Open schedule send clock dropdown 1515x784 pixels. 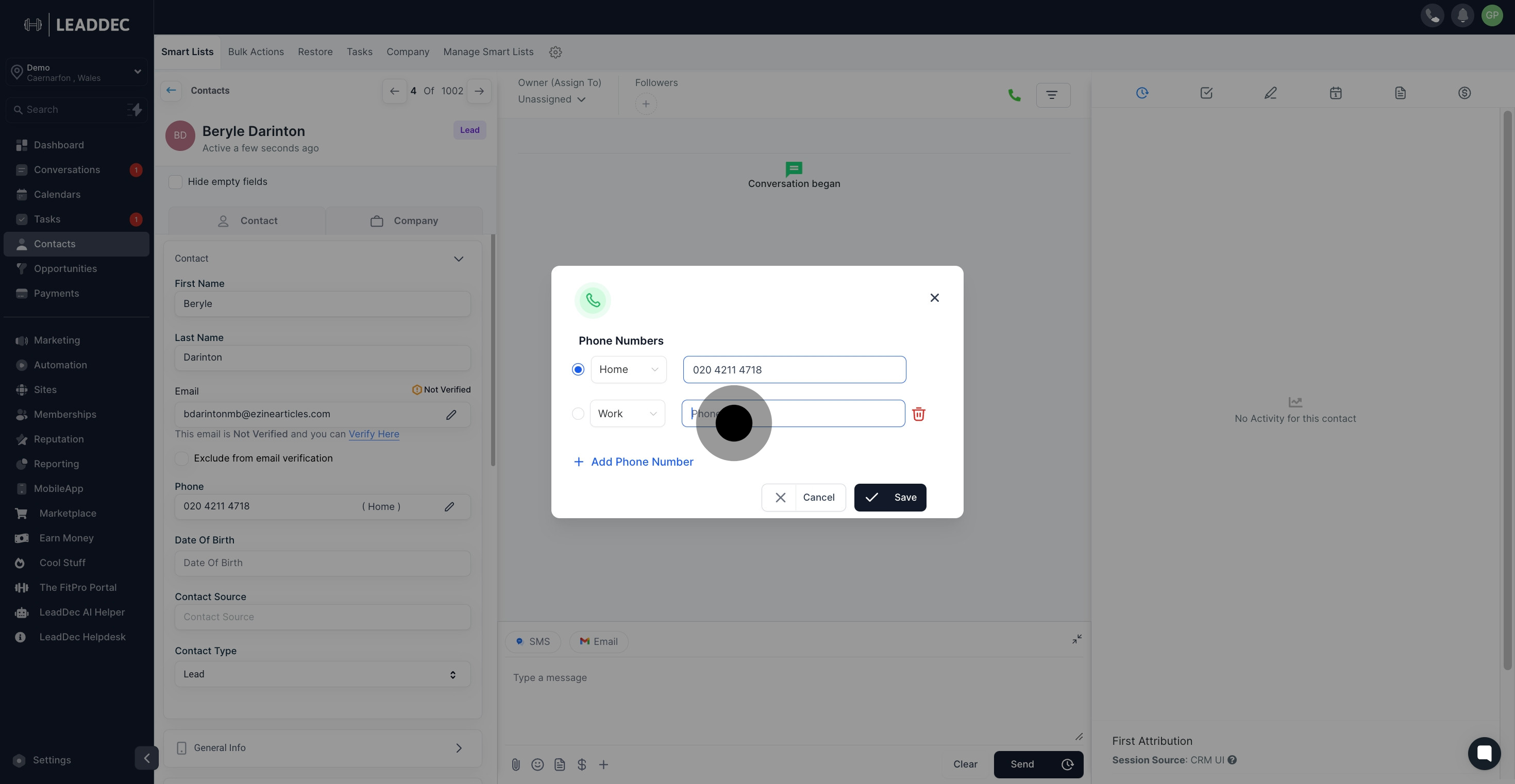point(1067,764)
